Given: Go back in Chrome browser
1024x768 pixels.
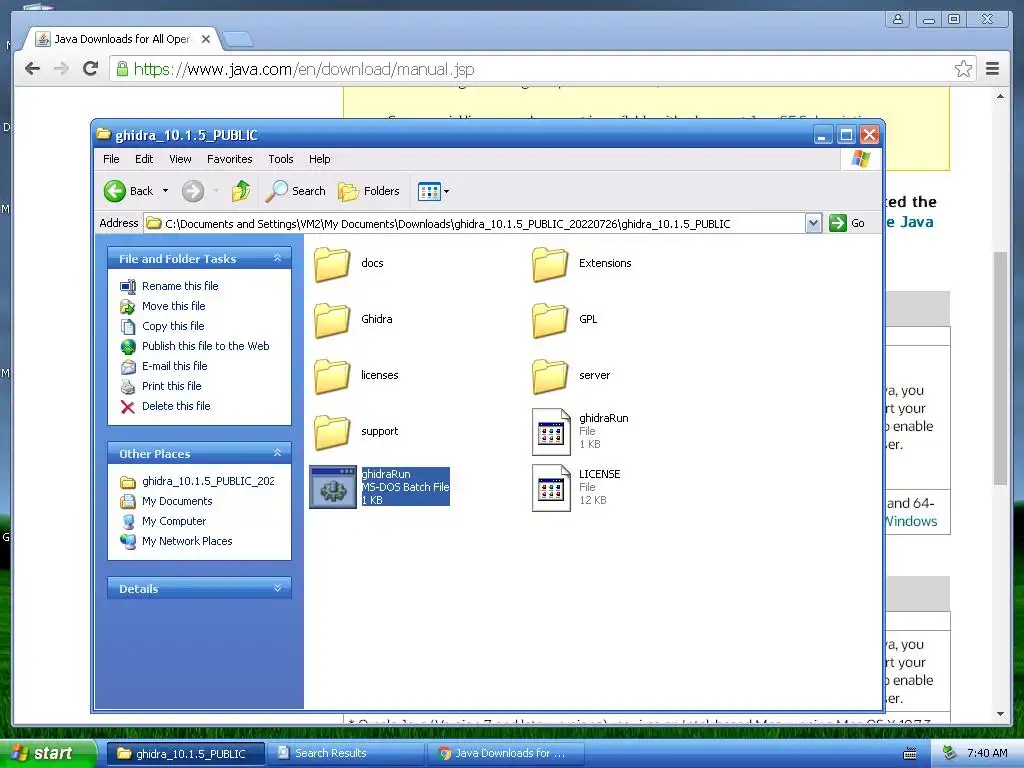Looking at the screenshot, I should pos(32,69).
